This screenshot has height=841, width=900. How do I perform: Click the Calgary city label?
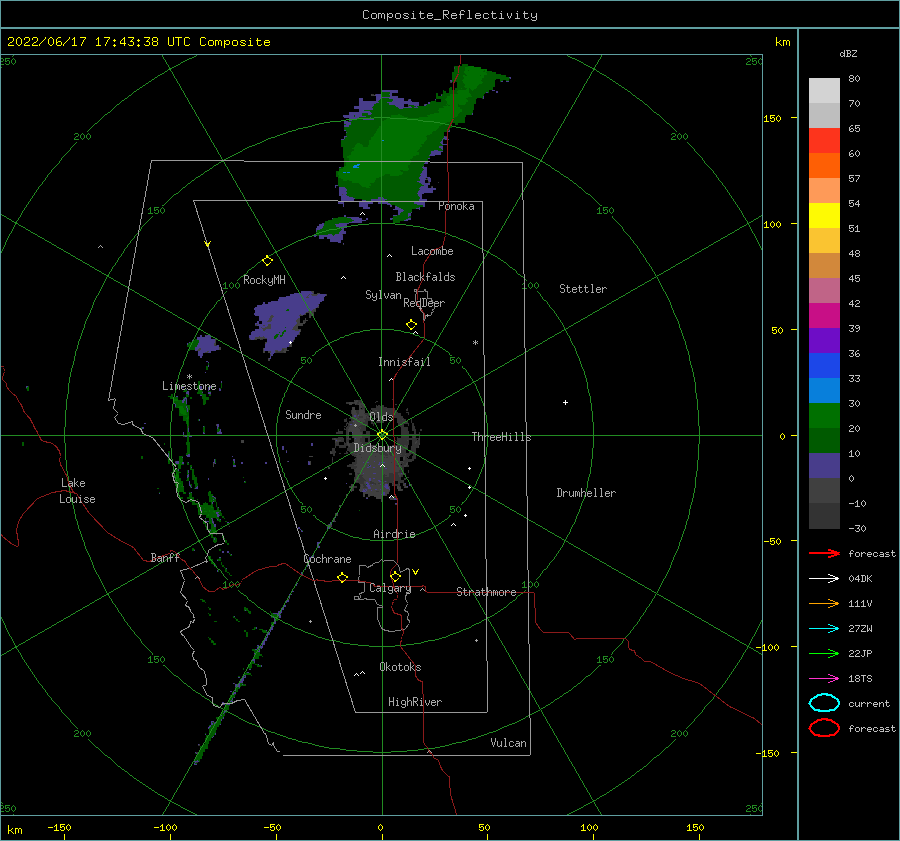(390, 588)
